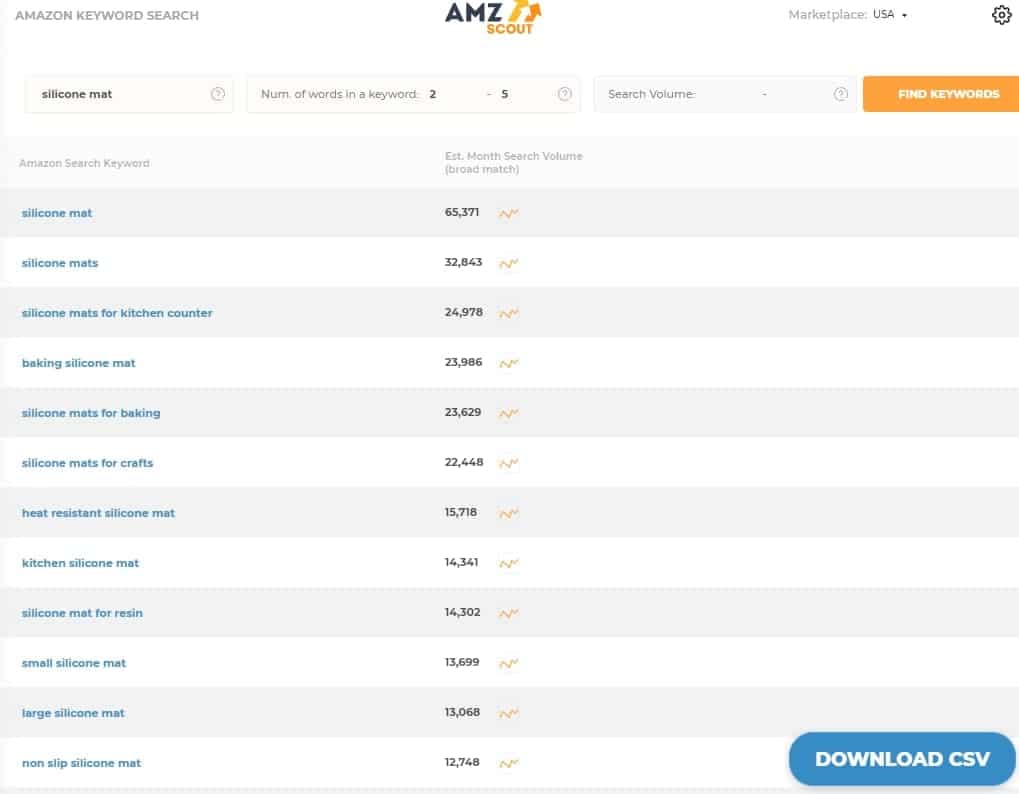View trend chart for silicone mats for baking

(508, 413)
